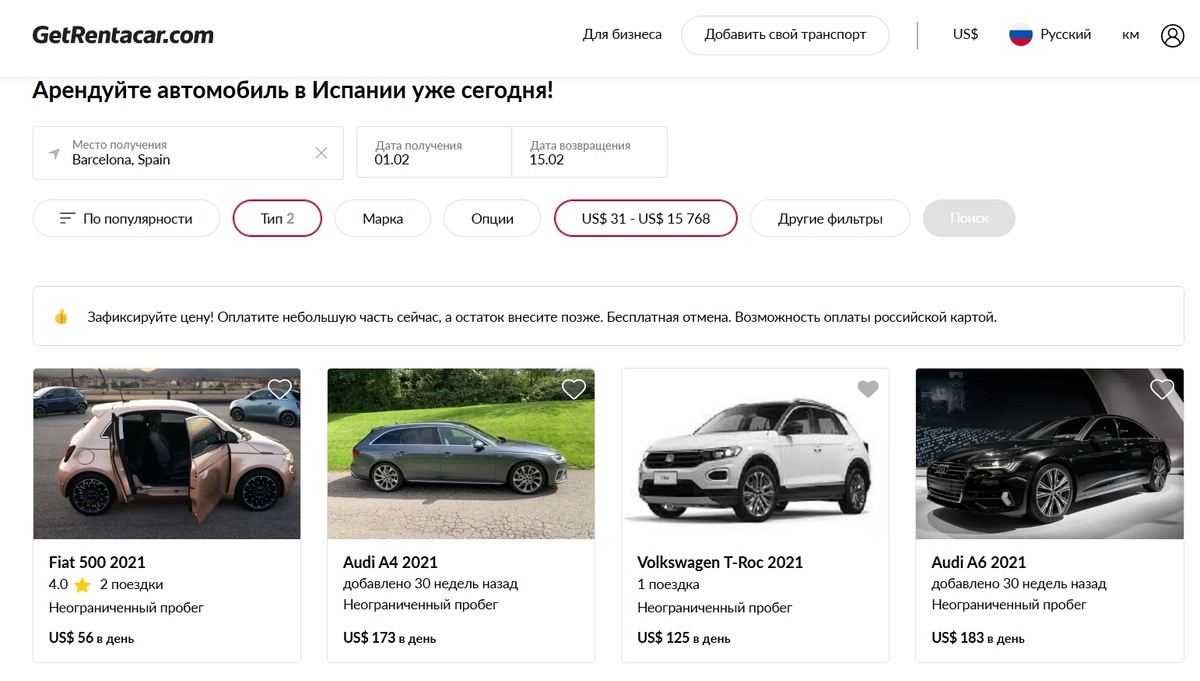
Task: Open the Марка brand filter
Action: [383, 218]
